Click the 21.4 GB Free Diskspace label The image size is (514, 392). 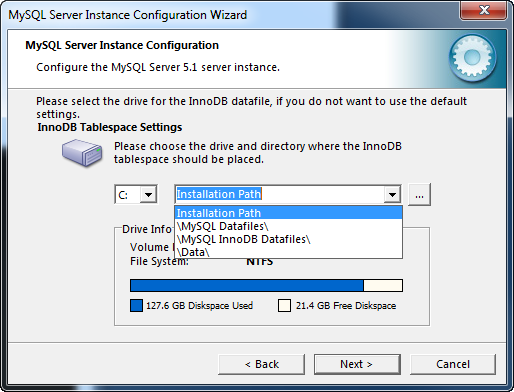(x=346, y=306)
